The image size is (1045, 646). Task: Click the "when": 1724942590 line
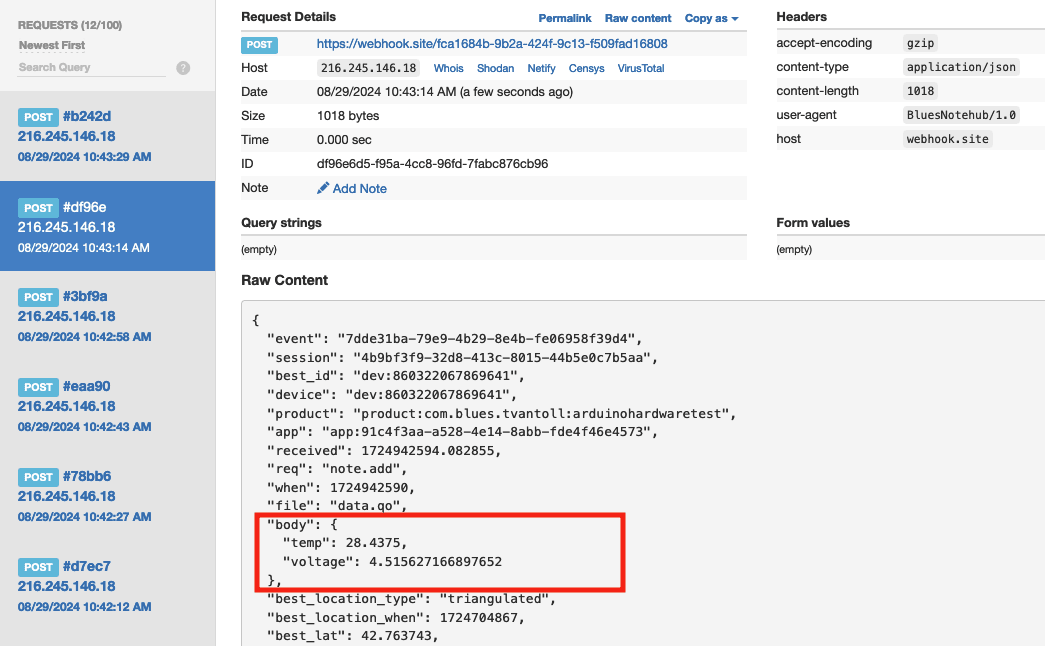(341, 487)
